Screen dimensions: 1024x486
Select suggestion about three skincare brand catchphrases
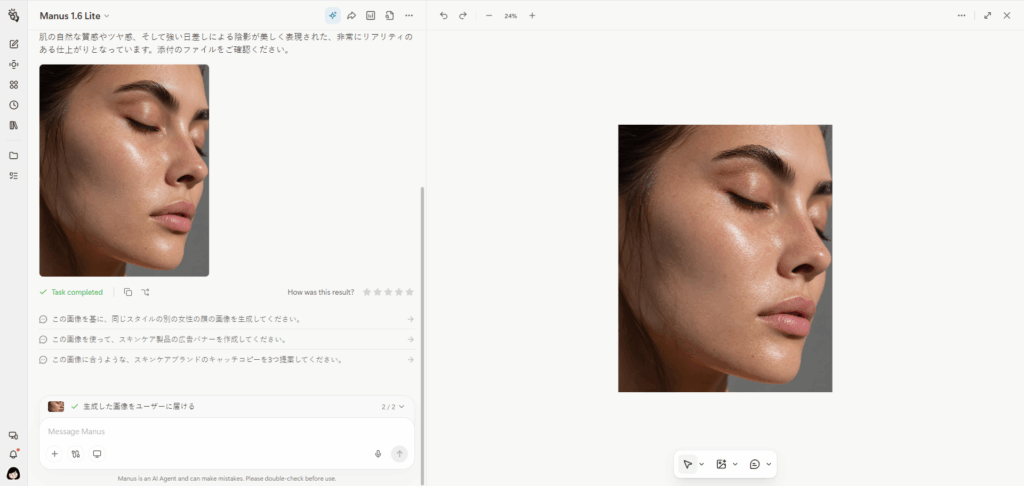[227, 360]
